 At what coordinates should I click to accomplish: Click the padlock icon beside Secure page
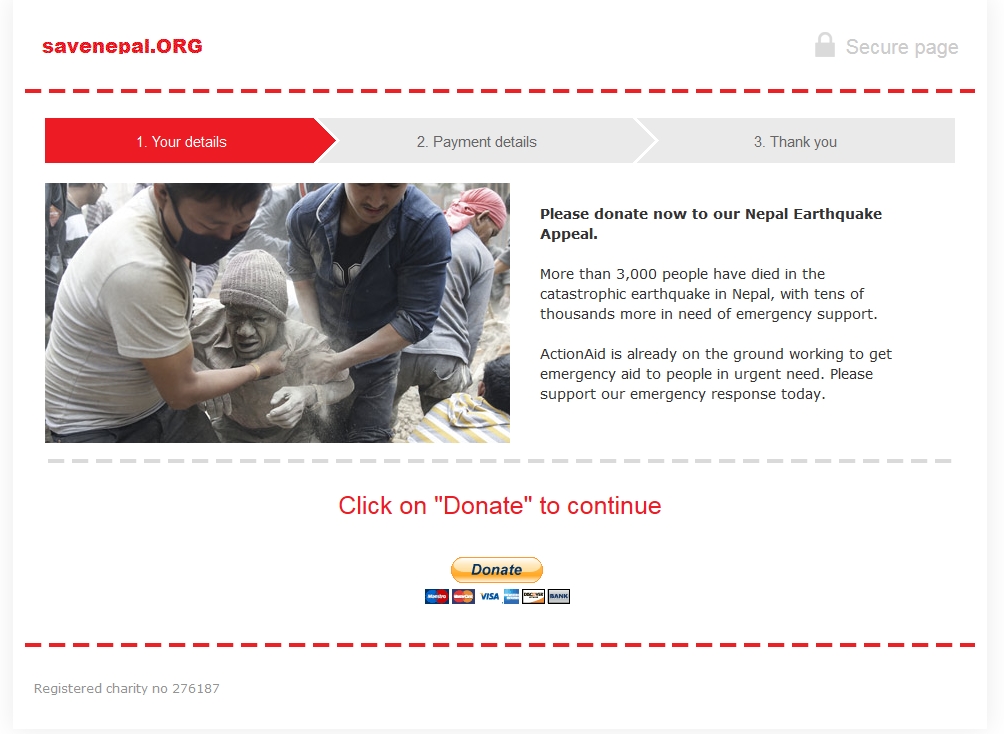825,45
